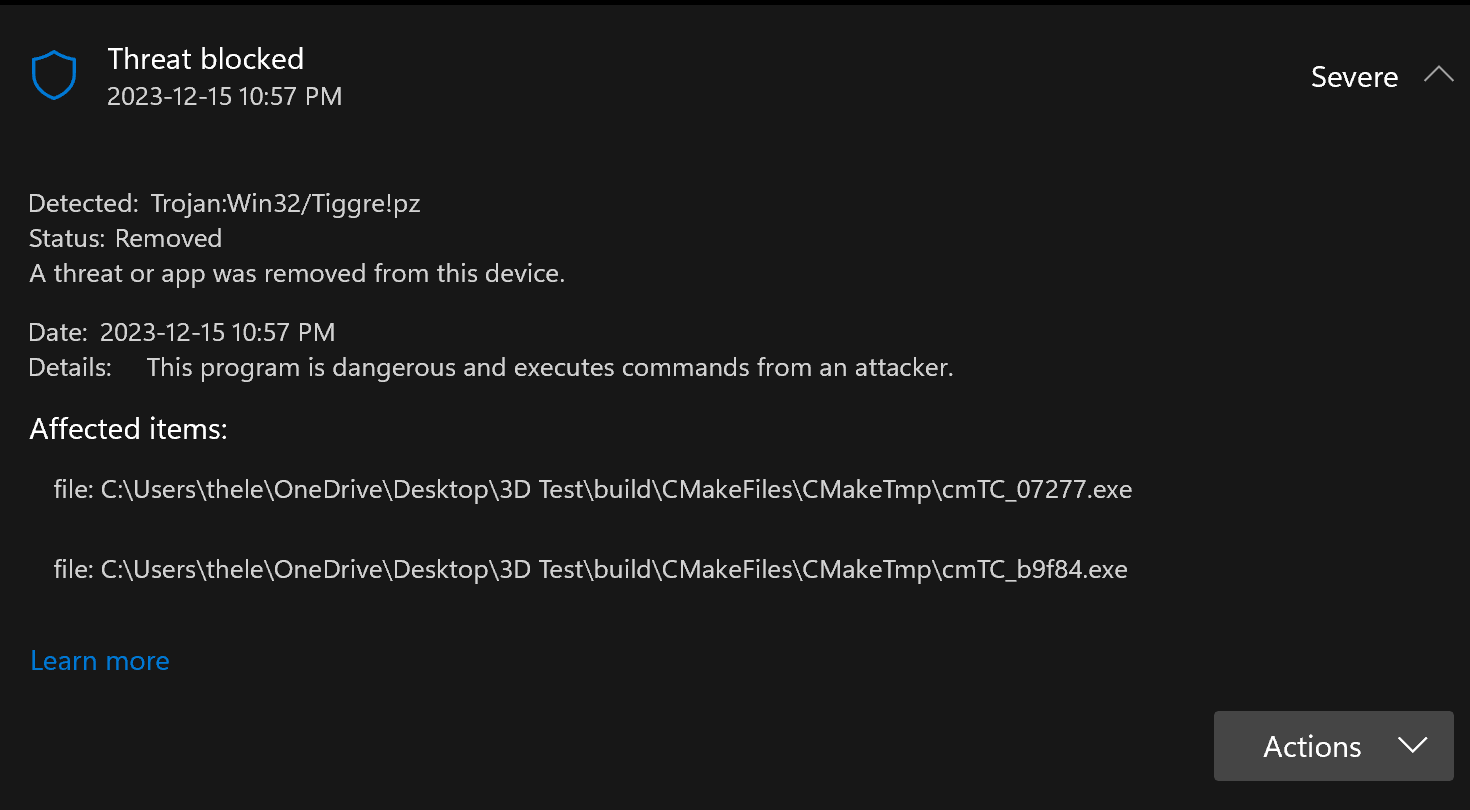Click the Trojan:Win32/Tiggre!pz threat name
Image resolution: width=1470 pixels, height=810 pixels.
click(x=285, y=204)
